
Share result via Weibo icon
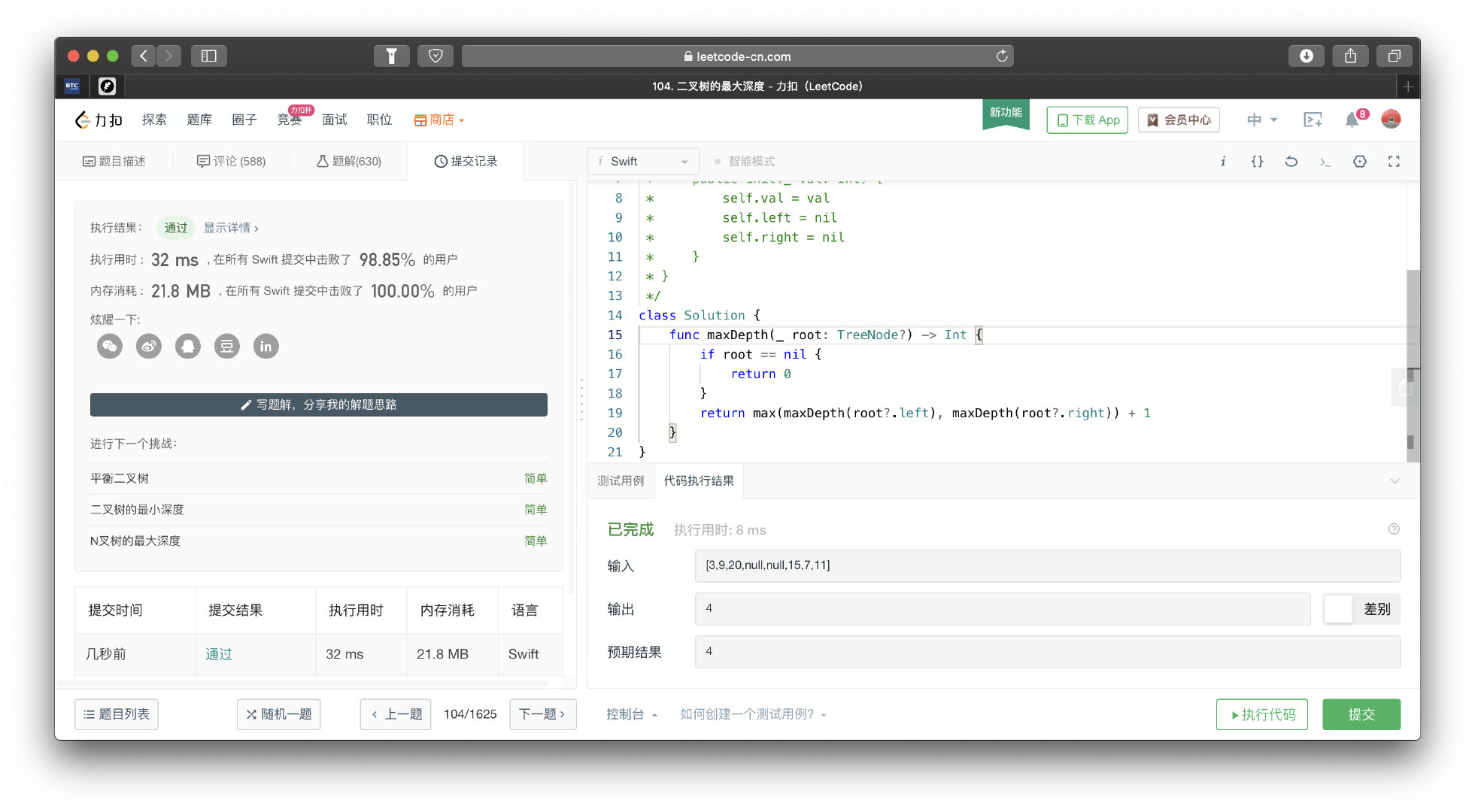tap(149, 346)
